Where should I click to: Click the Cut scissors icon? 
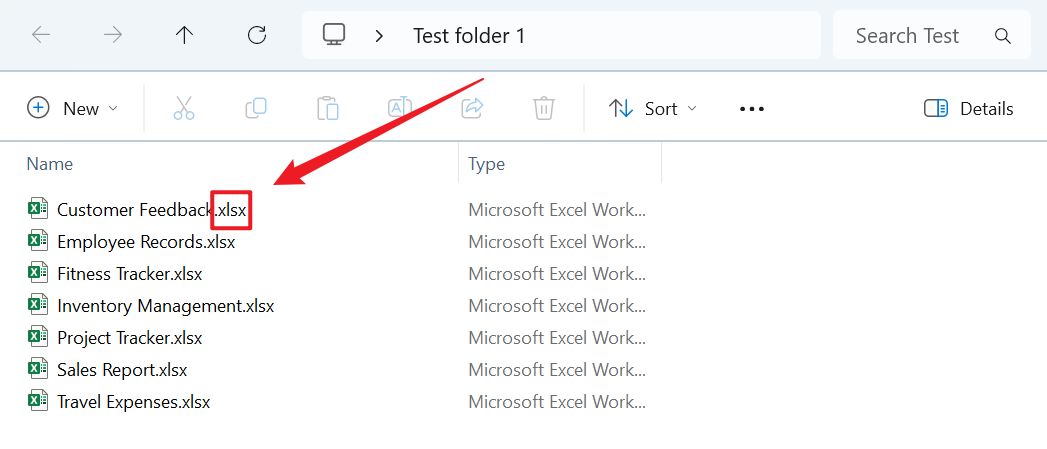[x=184, y=108]
